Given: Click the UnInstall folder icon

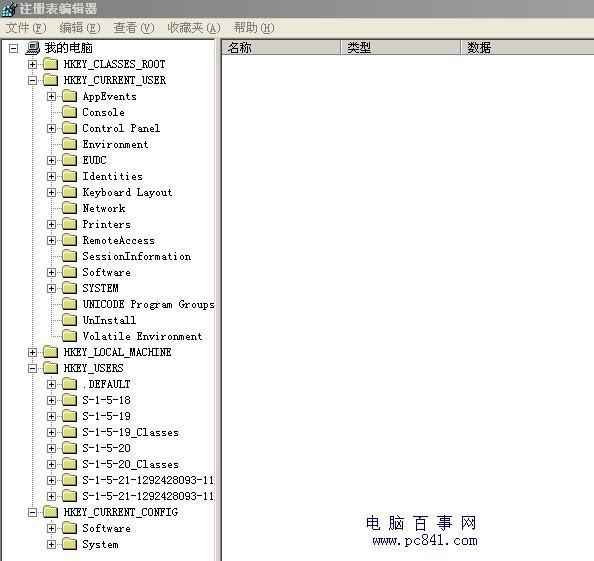Looking at the screenshot, I should click(69, 320).
